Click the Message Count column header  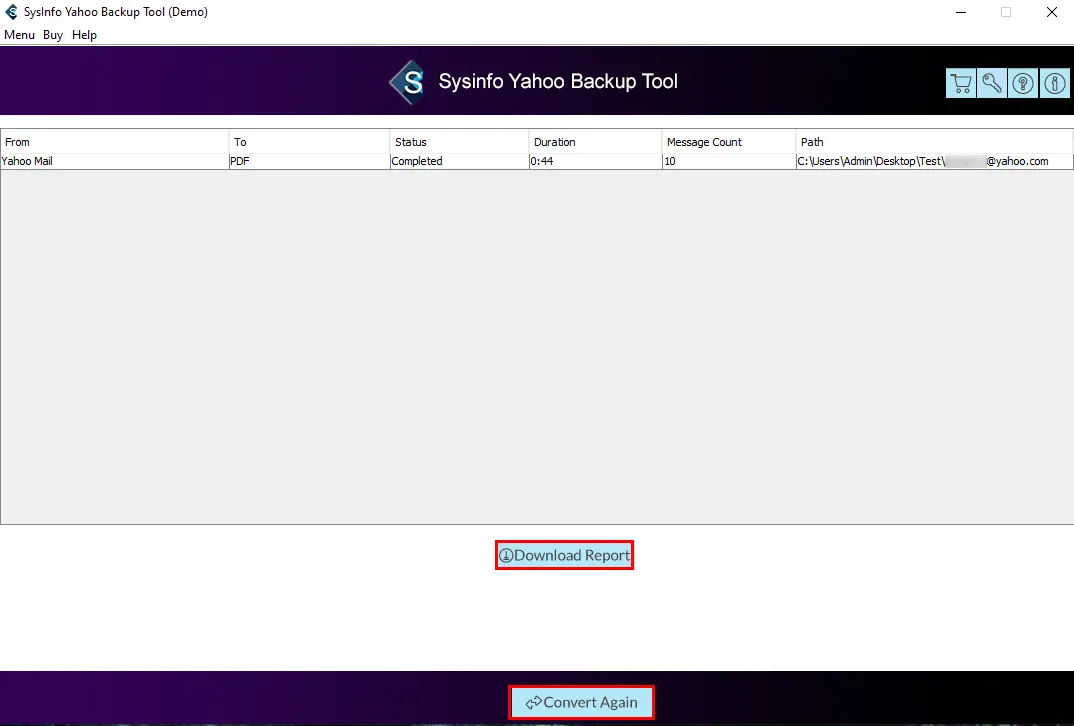point(728,142)
